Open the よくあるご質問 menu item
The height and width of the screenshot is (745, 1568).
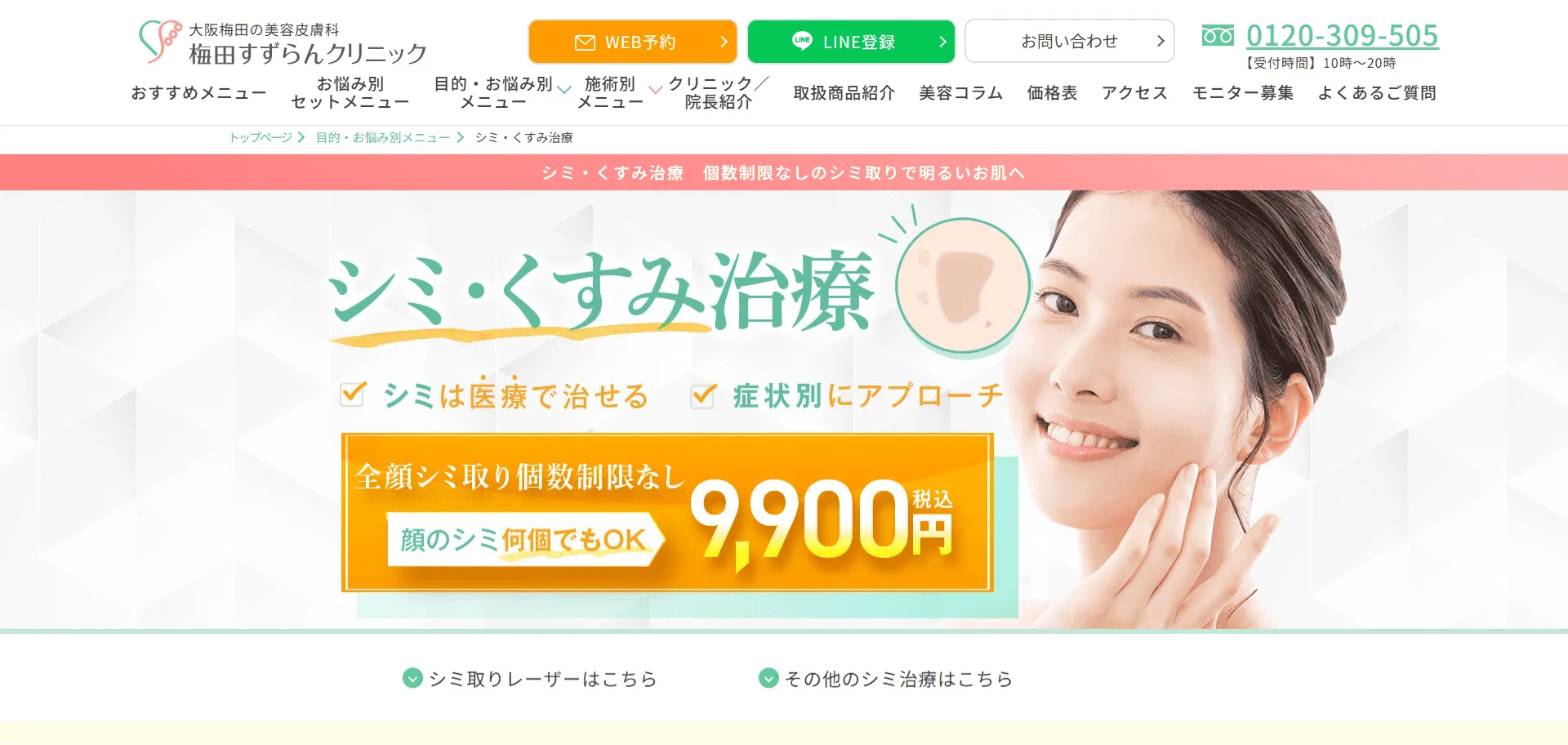(x=1377, y=93)
